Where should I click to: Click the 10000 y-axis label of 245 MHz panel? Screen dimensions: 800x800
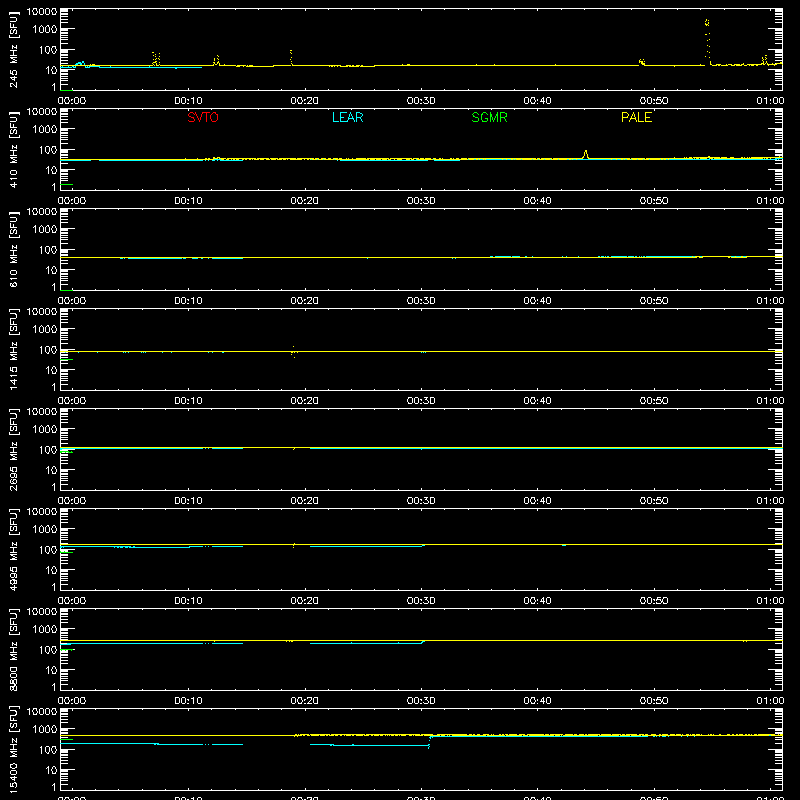click(42, 12)
